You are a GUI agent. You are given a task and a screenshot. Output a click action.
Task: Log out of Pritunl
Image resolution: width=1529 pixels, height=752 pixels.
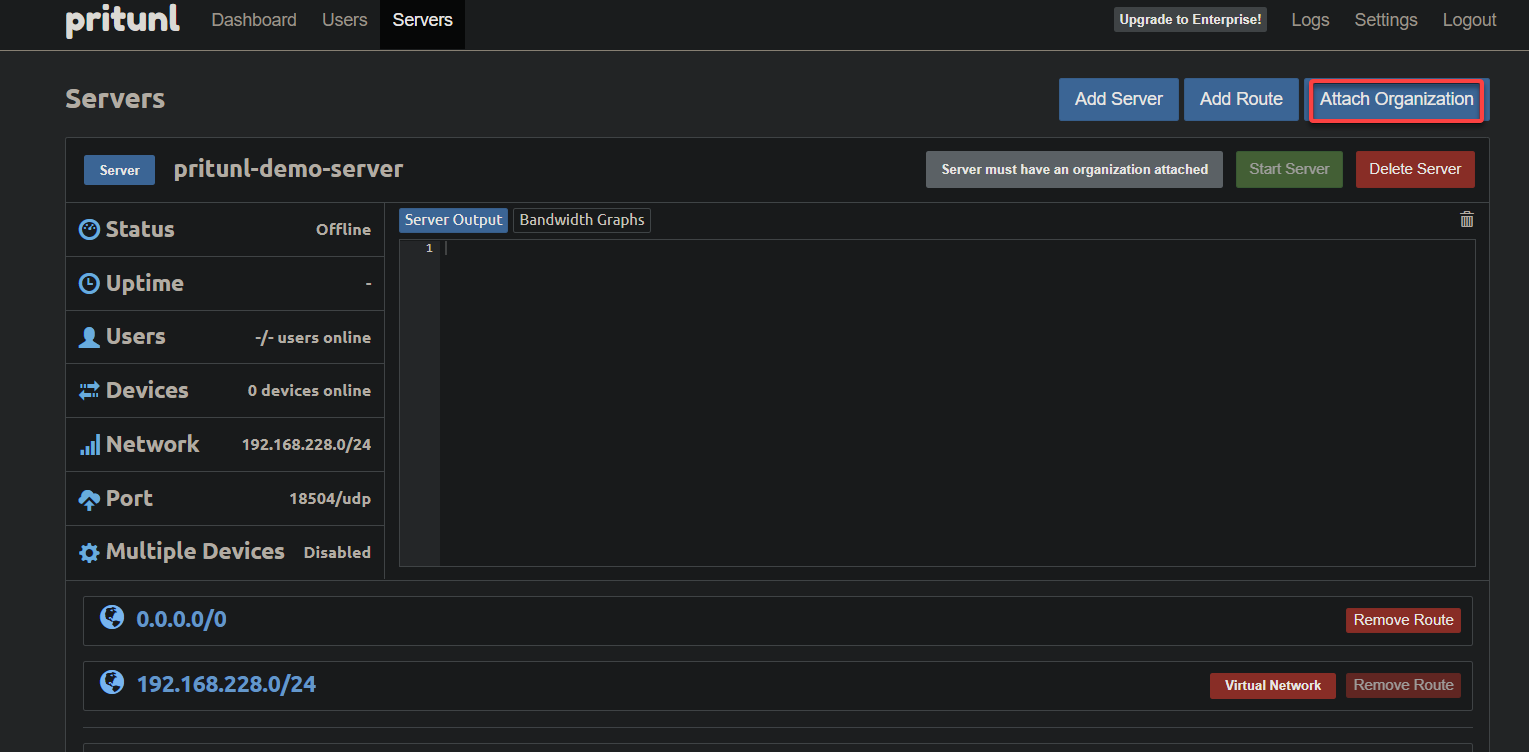pos(1469,20)
